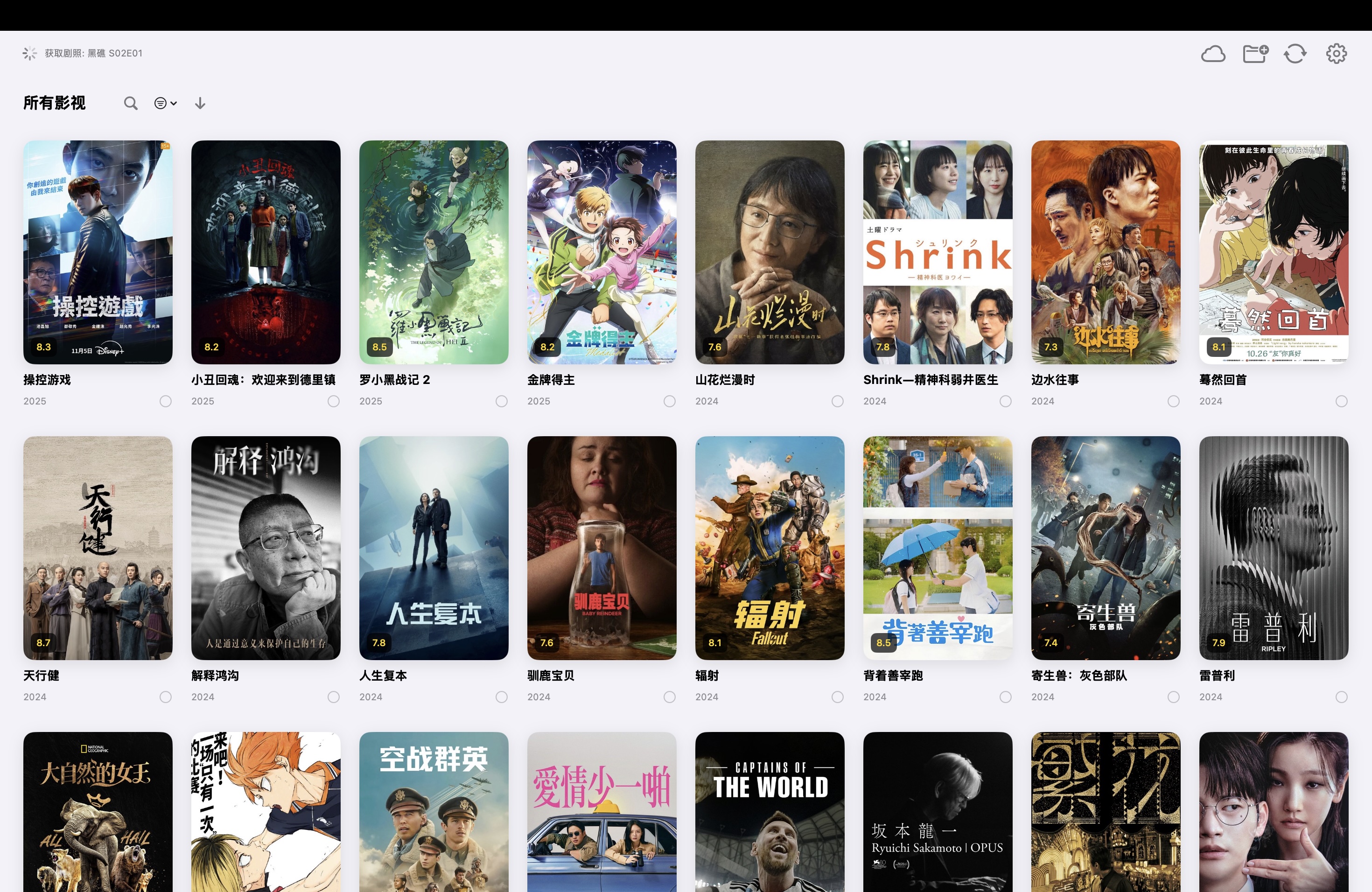Open the 操控游戏 poster
The image size is (1372, 892).
tap(98, 252)
